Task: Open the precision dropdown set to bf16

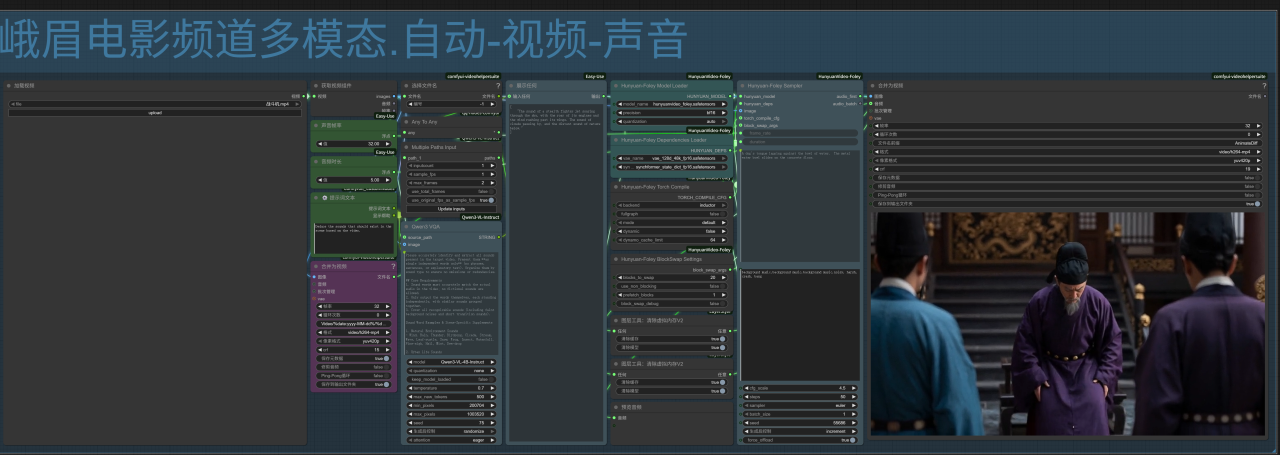Action: [x=673, y=112]
